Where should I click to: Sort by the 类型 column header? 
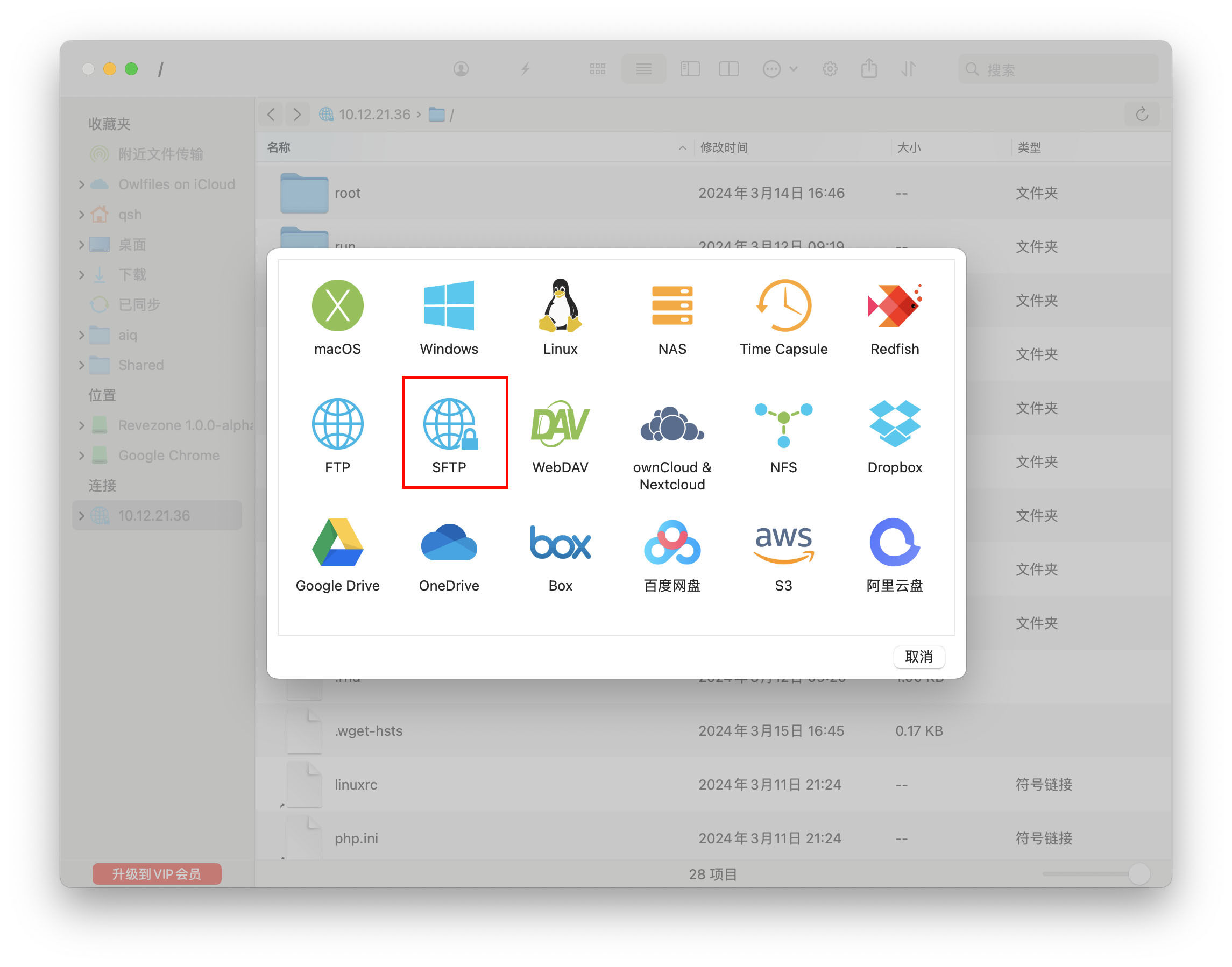point(1091,147)
